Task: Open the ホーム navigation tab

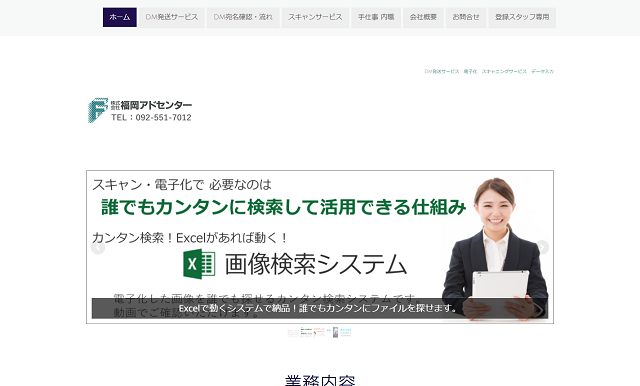Action: point(120,17)
